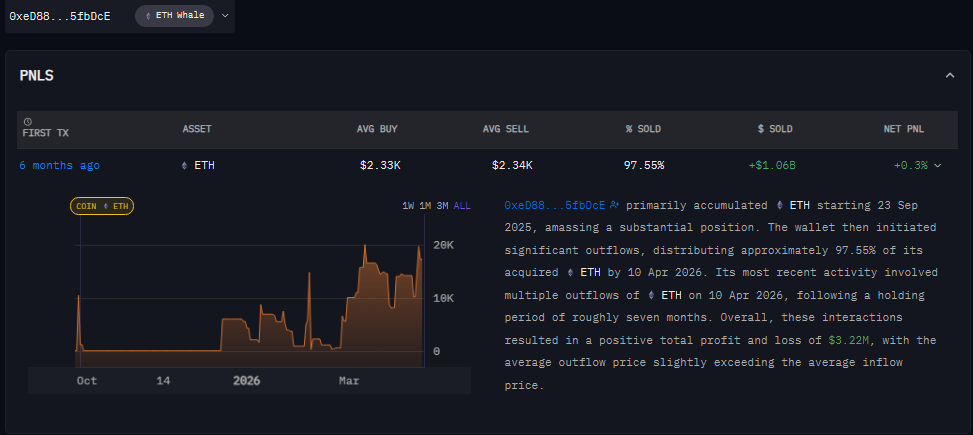Collapse the PNLS panel
Screen dimensions: 973x435
949,75
